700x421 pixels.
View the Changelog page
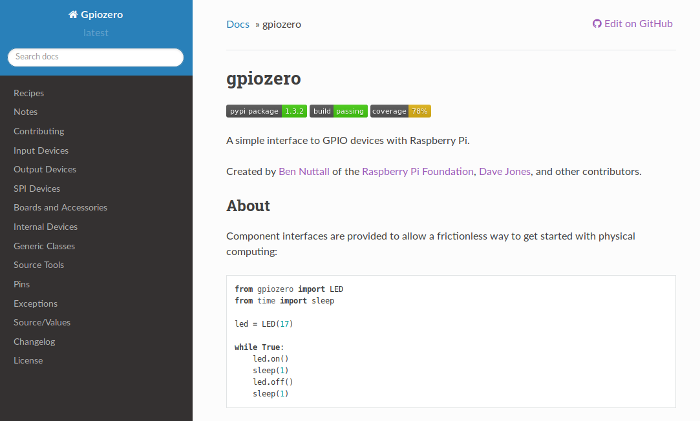click(34, 342)
